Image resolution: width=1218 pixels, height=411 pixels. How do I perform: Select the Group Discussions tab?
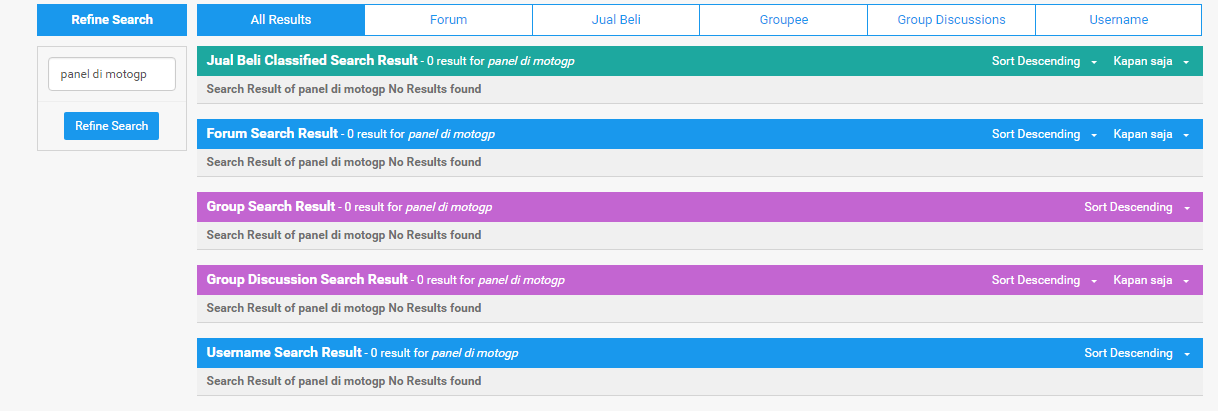click(x=951, y=20)
